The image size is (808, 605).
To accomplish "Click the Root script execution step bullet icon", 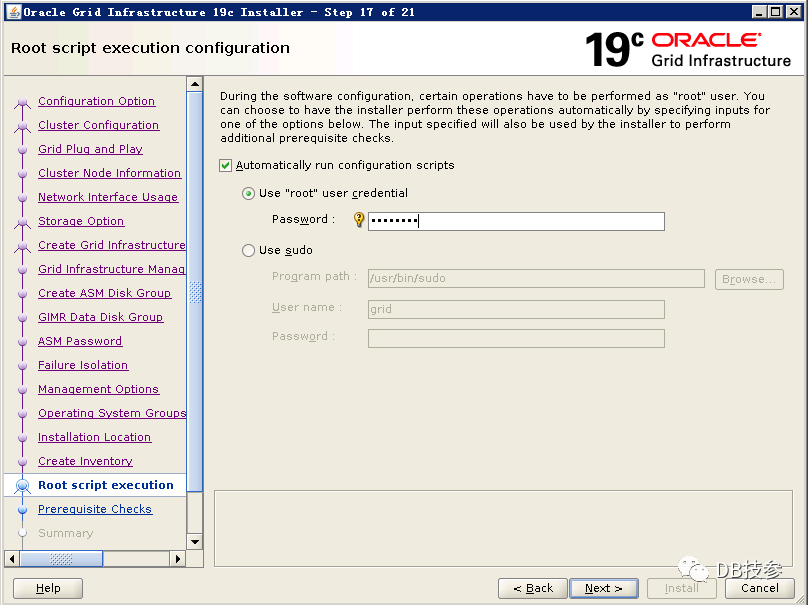I will (23, 486).
